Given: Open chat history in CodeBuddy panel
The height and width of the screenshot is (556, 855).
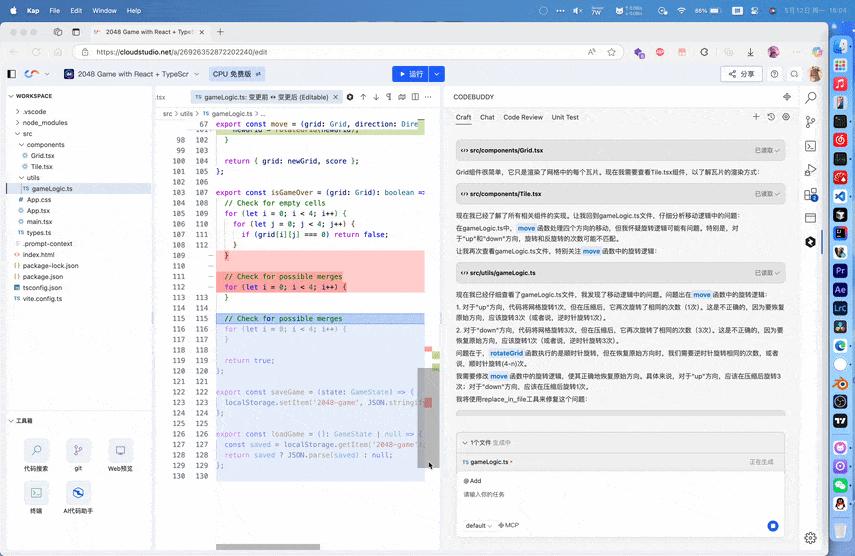Looking at the screenshot, I should tap(771, 117).
